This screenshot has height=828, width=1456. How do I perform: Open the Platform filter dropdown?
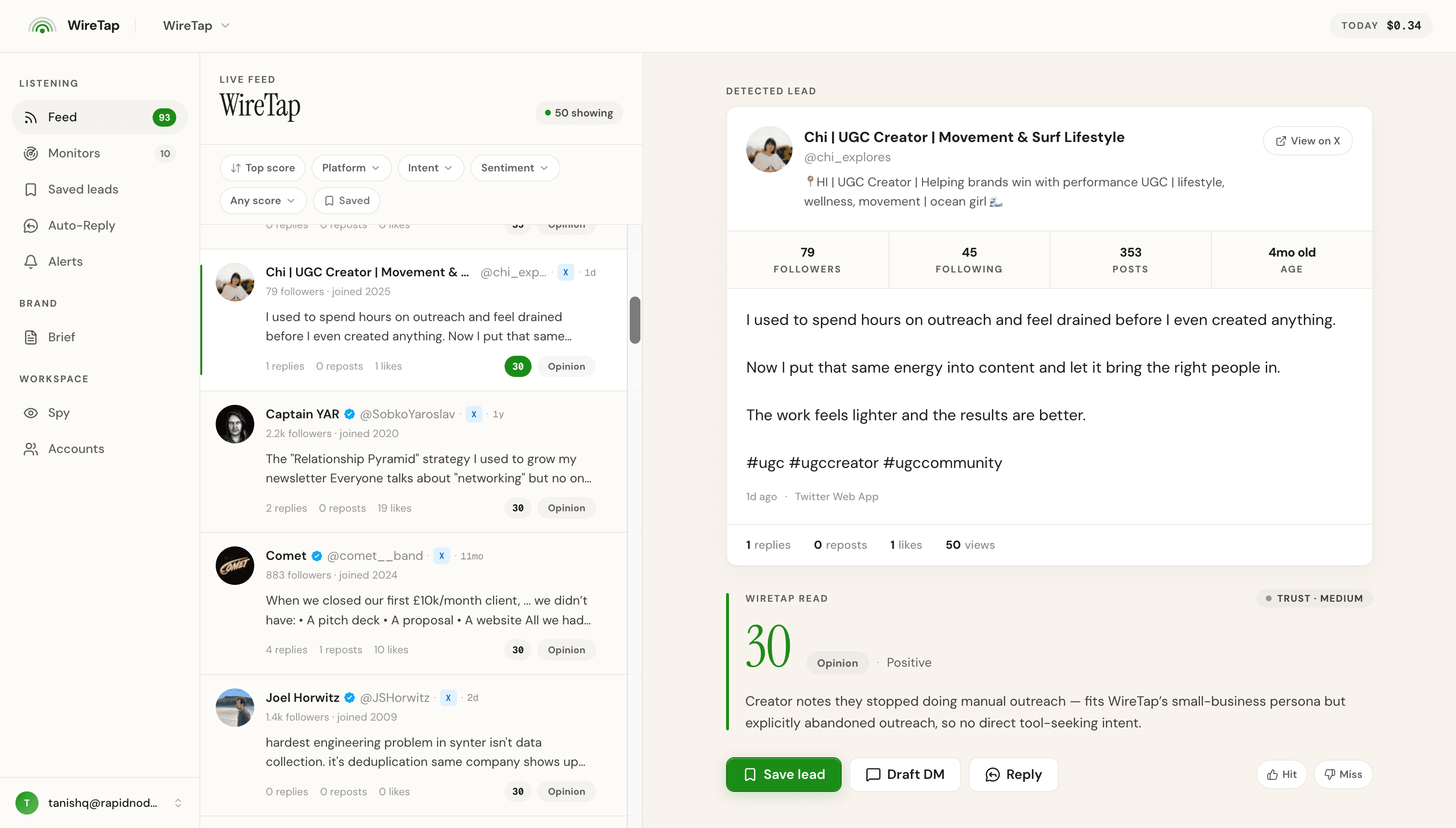coord(351,168)
